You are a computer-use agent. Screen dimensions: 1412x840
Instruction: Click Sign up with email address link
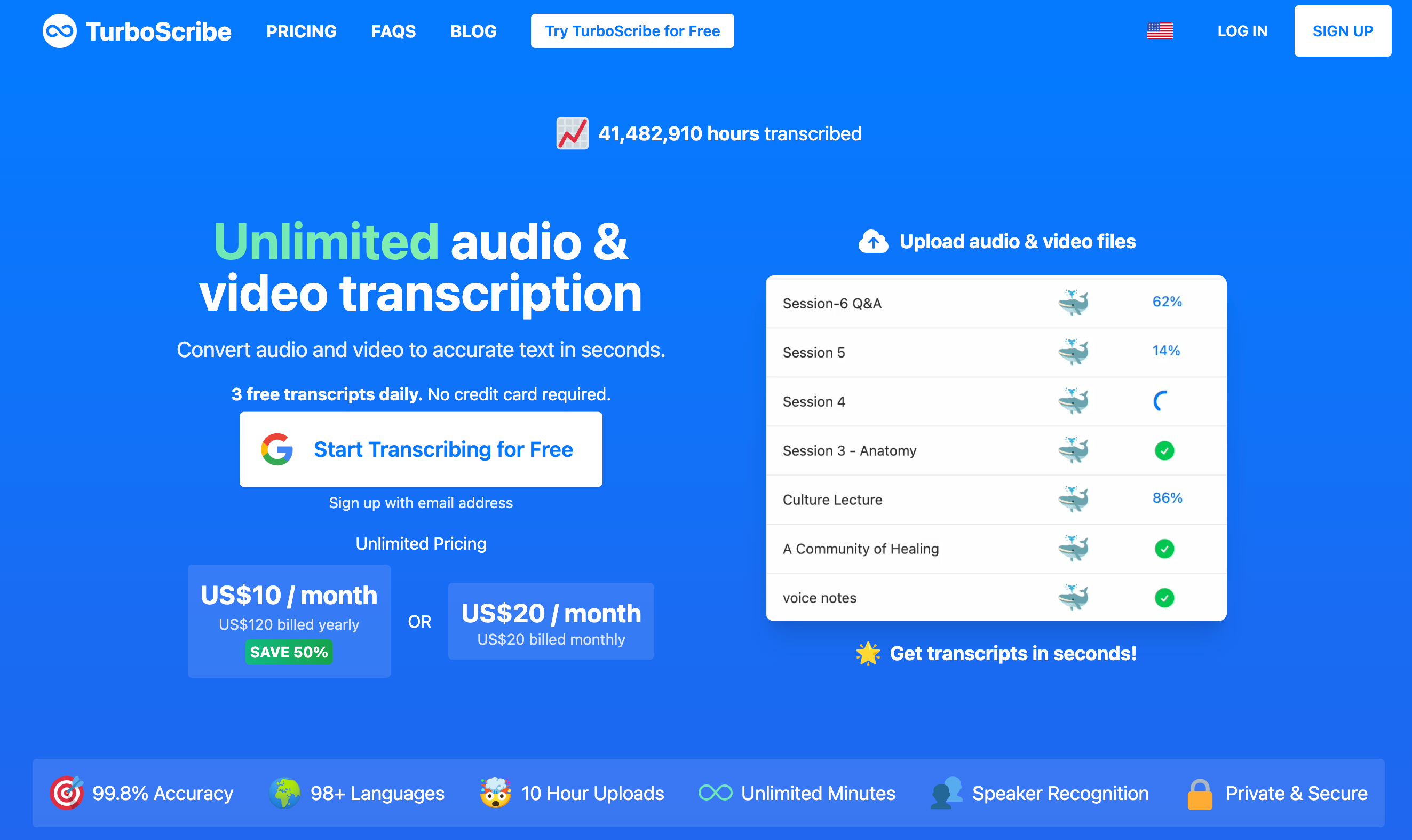(421, 503)
